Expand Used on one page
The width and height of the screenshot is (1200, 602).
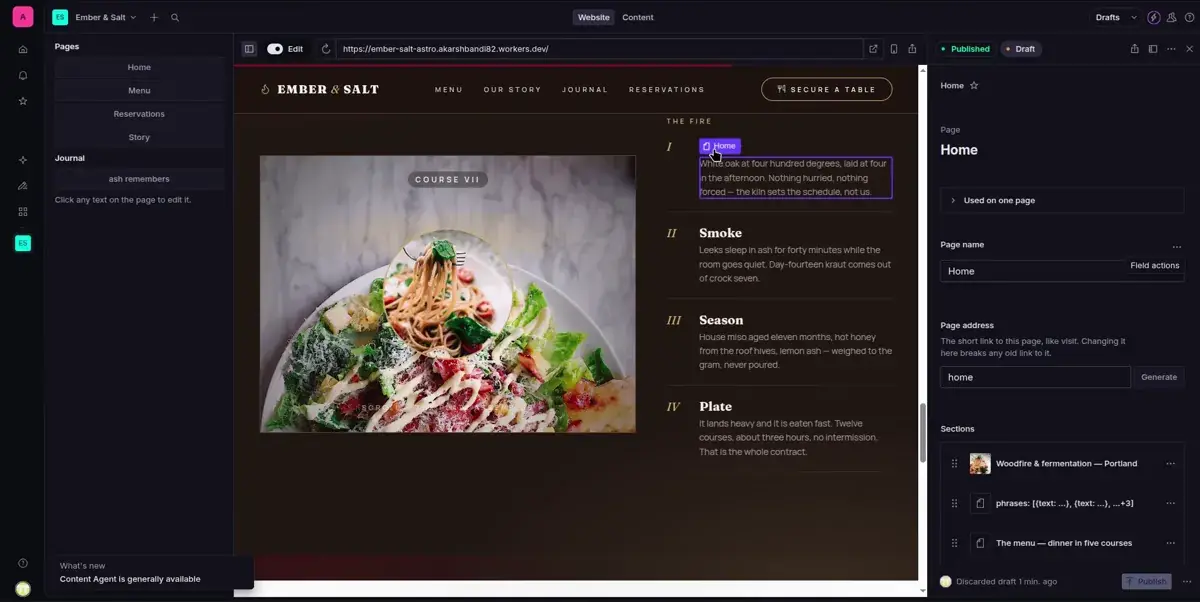click(x=1063, y=200)
